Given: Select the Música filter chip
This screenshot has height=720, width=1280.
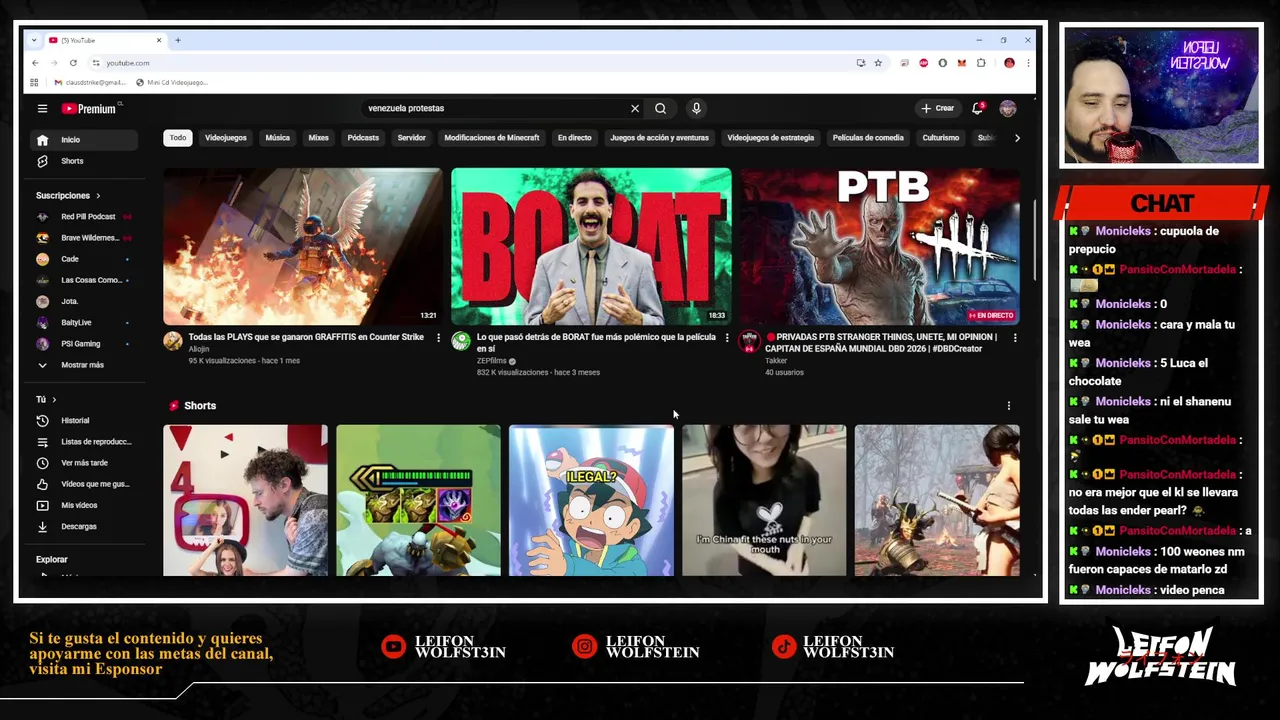Looking at the screenshot, I should [278, 138].
